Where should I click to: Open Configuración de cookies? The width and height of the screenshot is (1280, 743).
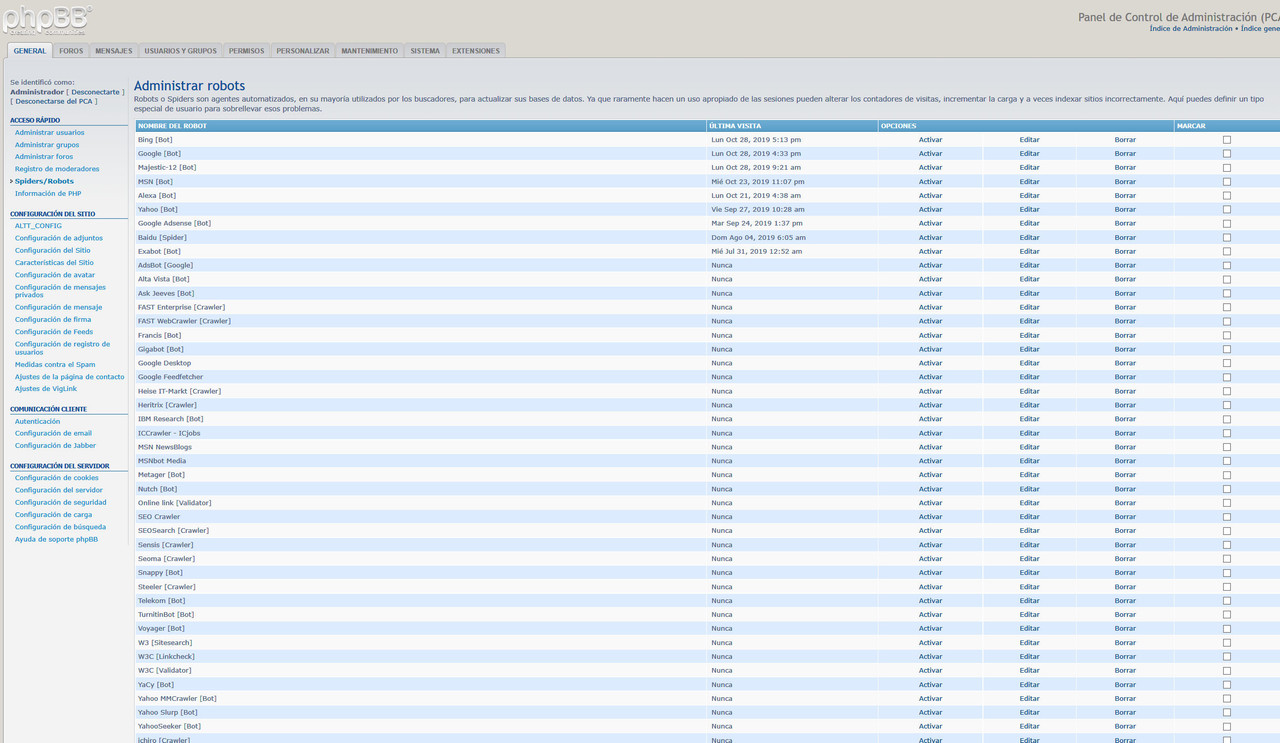pyautogui.click(x=57, y=478)
